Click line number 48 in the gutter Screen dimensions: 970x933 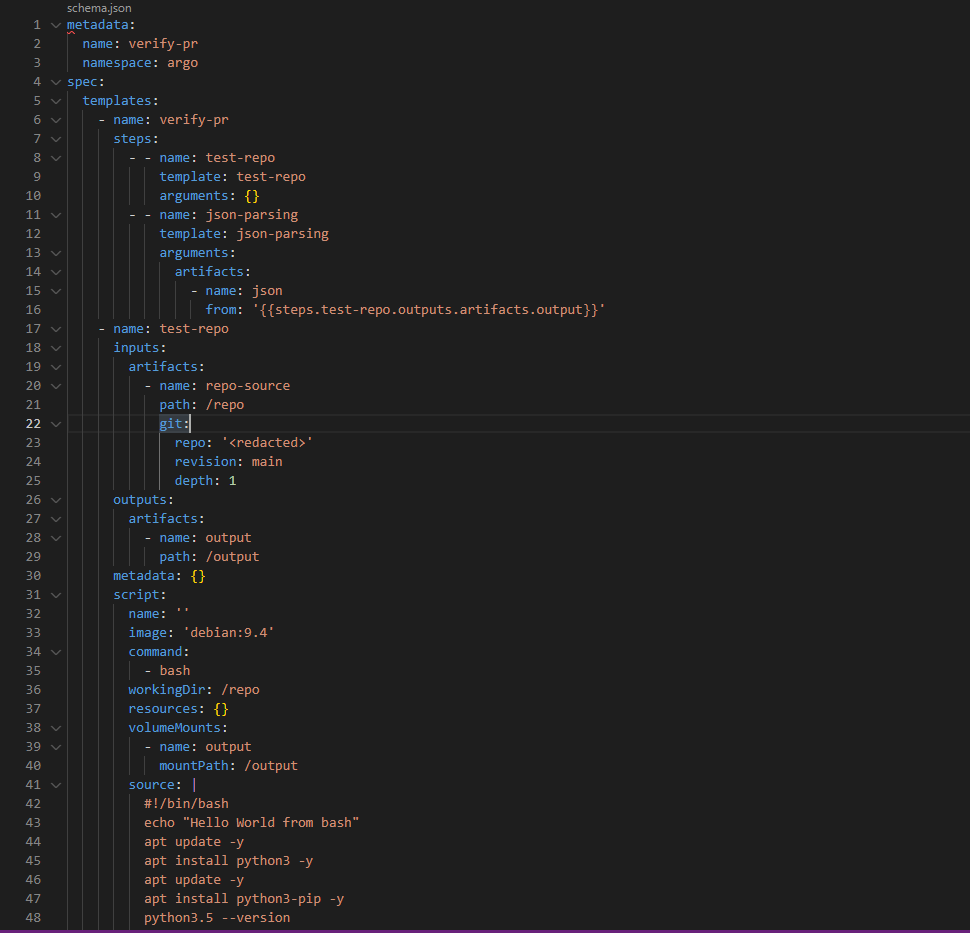[x=33, y=918]
